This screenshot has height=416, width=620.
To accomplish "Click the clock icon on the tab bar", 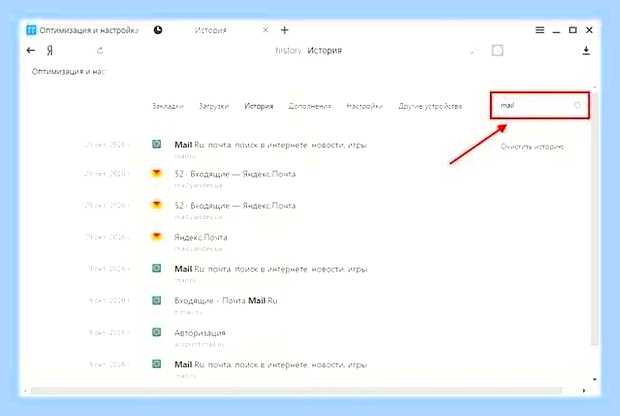I will point(158,30).
